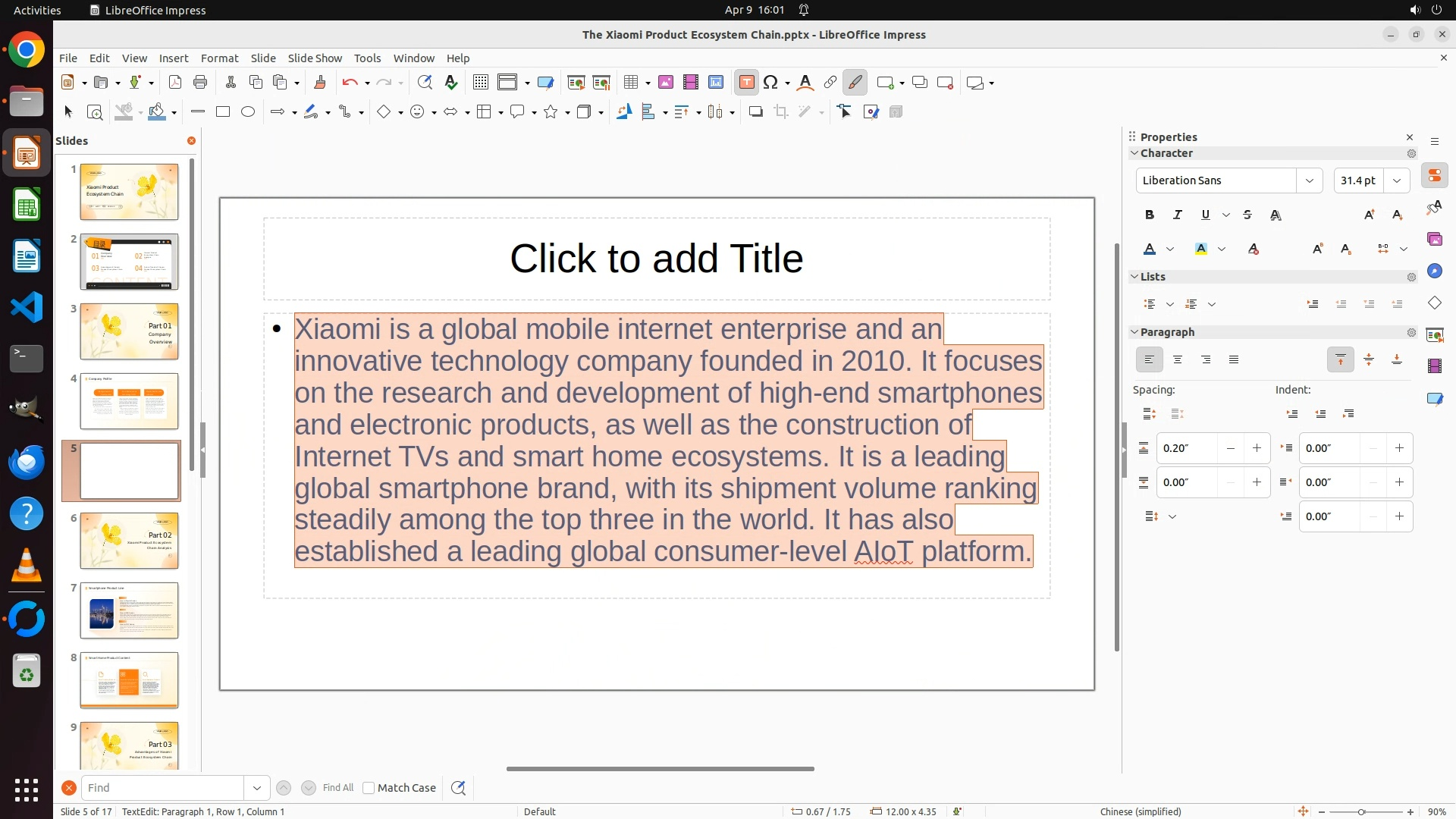Select the Ellipse drawing tool
The height and width of the screenshot is (819, 1456).
click(248, 112)
